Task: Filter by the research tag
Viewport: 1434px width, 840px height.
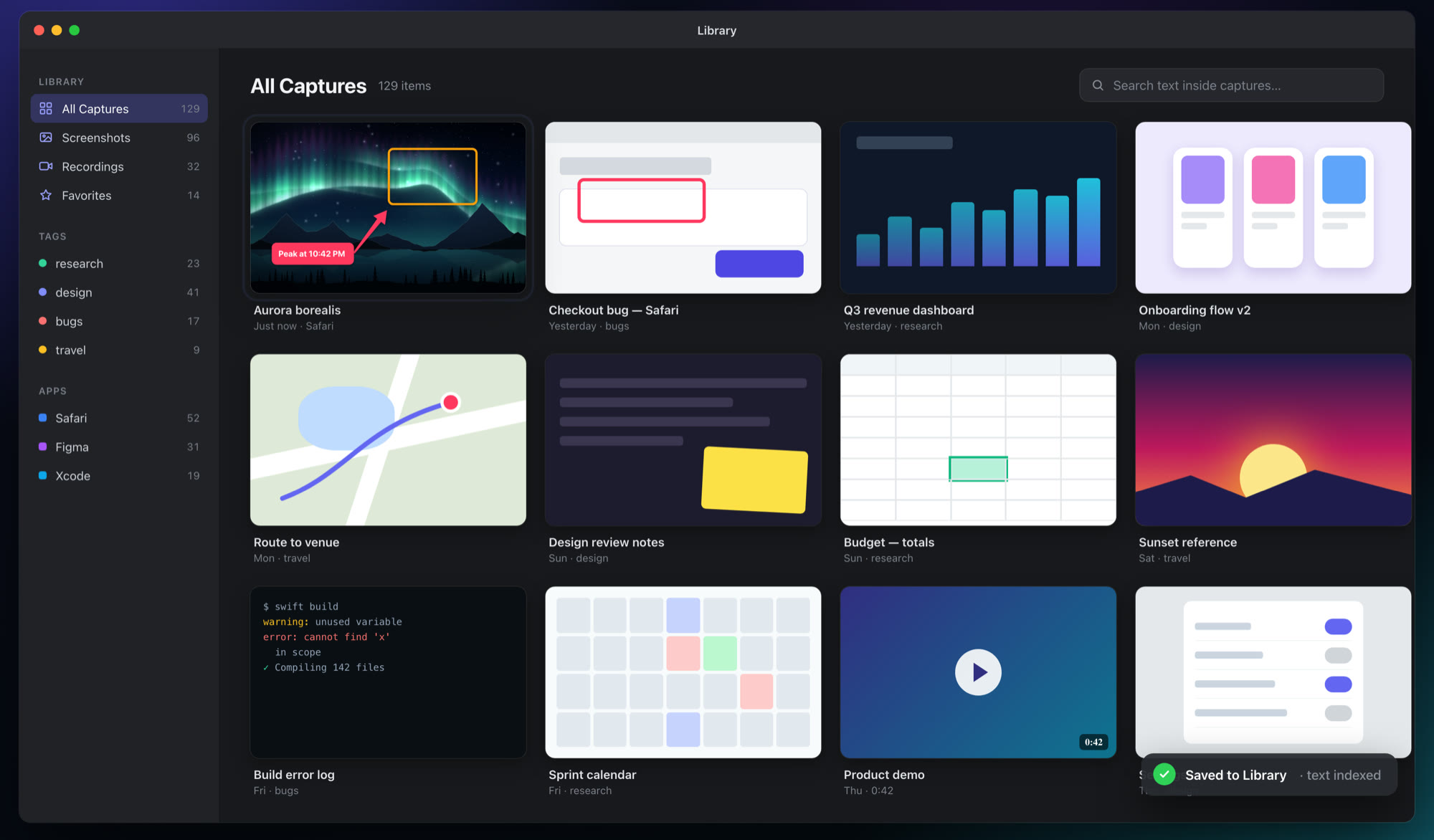Action: coord(119,263)
